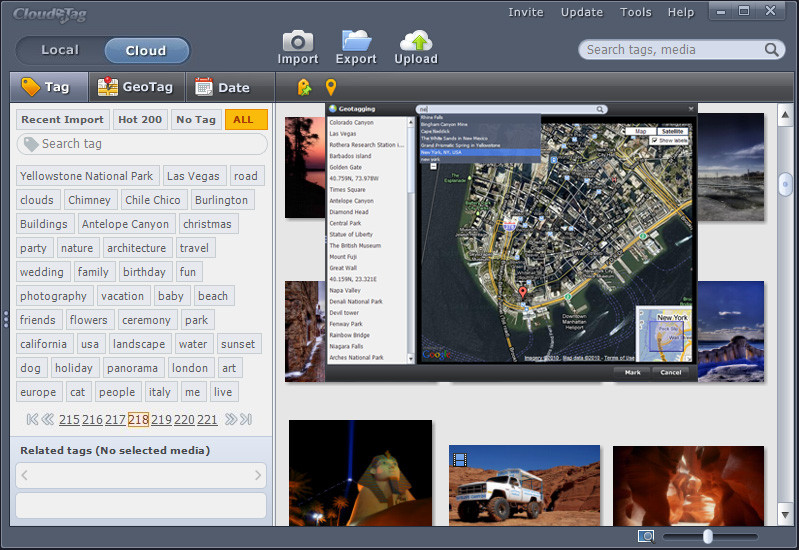Image resolution: width=799 pixels, height=550 pixels.
Task: Click the Import camera icon
Action: [x=297, y=41]
